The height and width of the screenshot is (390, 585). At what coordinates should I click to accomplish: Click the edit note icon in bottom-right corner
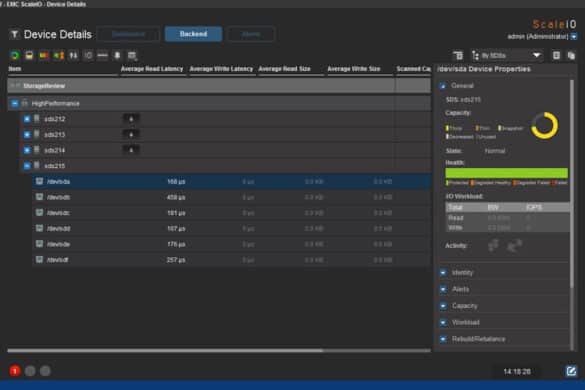point(571,371)
